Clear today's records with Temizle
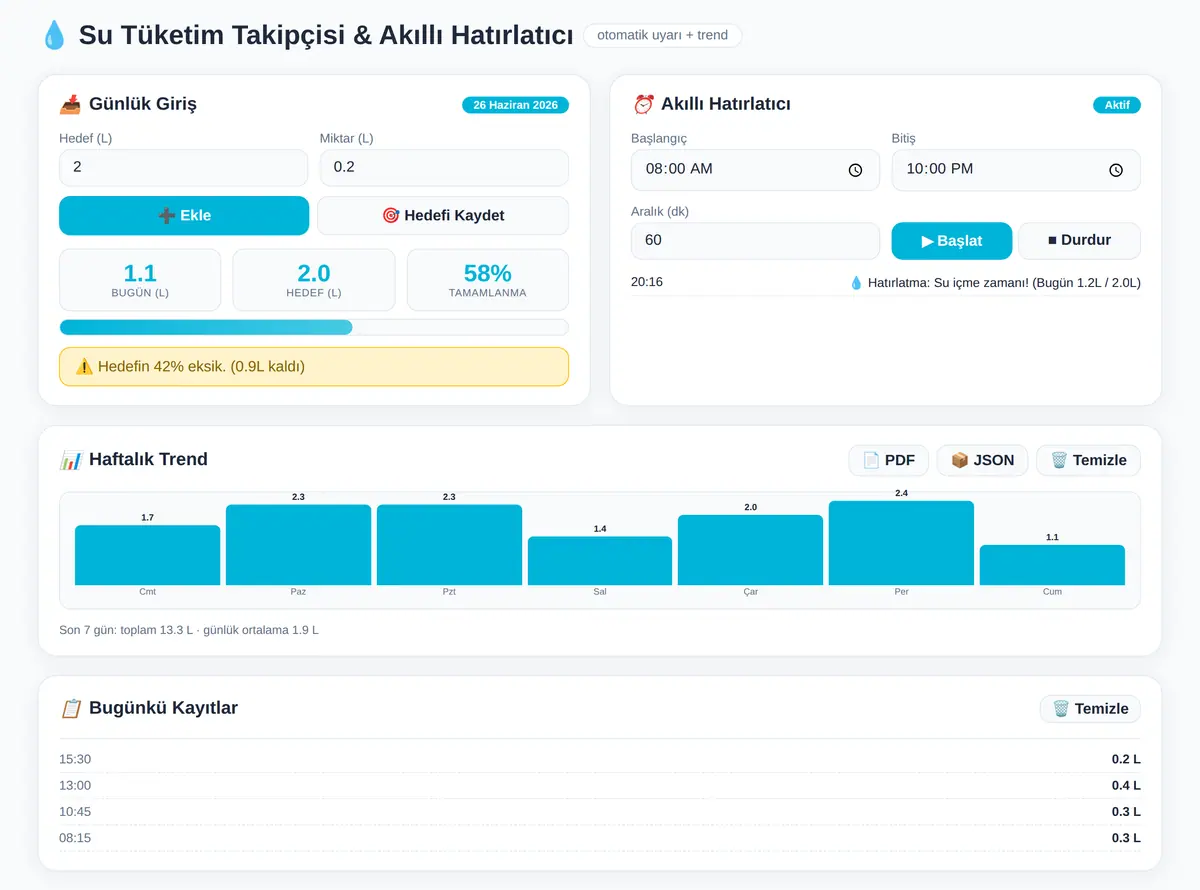 coord(1090,709)
